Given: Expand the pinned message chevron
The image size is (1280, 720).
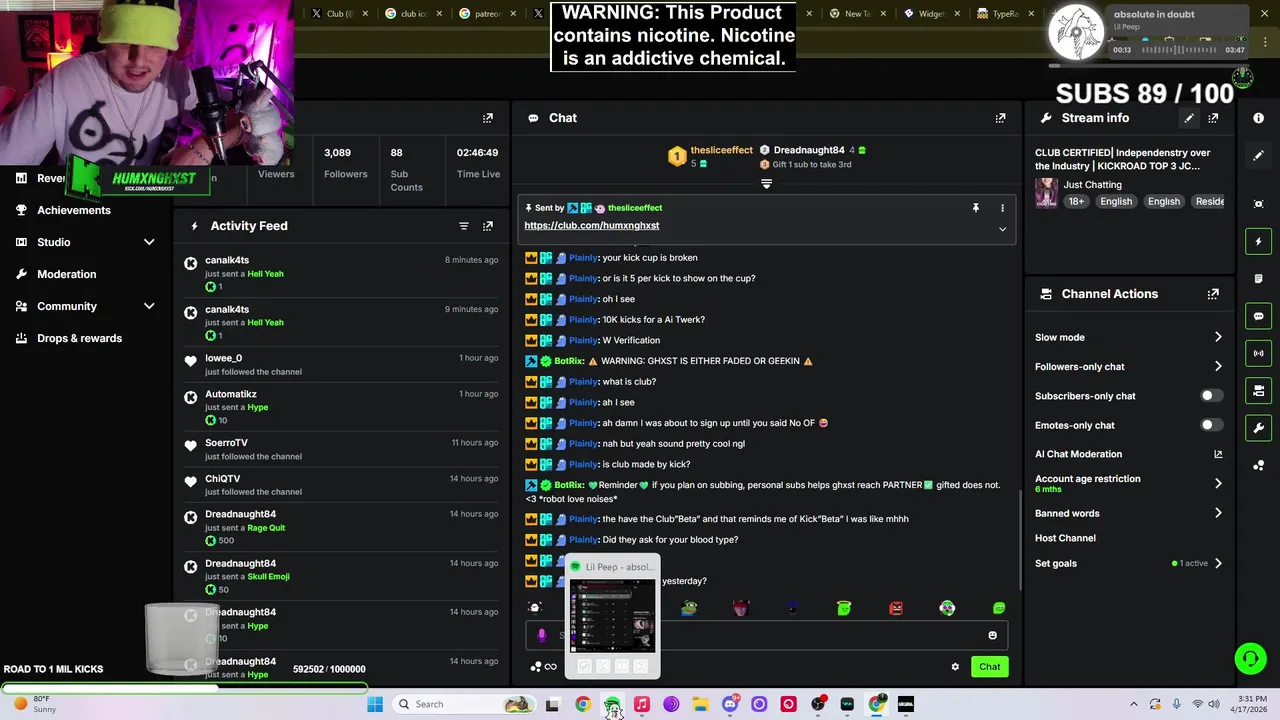Looking at the screenshot, I should coord(1002,229).
